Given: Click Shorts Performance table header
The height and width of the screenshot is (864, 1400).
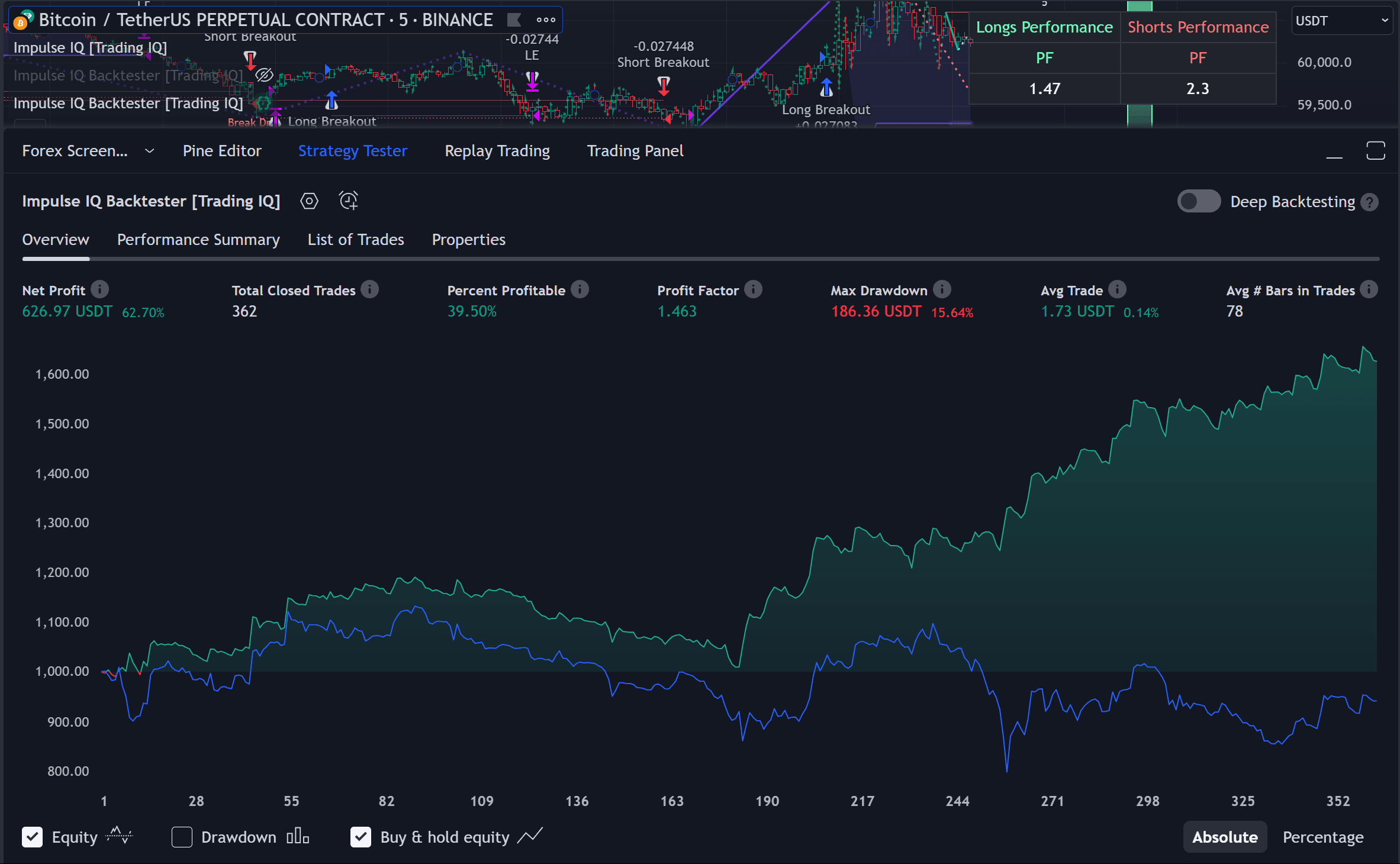Looking at the screenshot, I should pos(1198,27).
